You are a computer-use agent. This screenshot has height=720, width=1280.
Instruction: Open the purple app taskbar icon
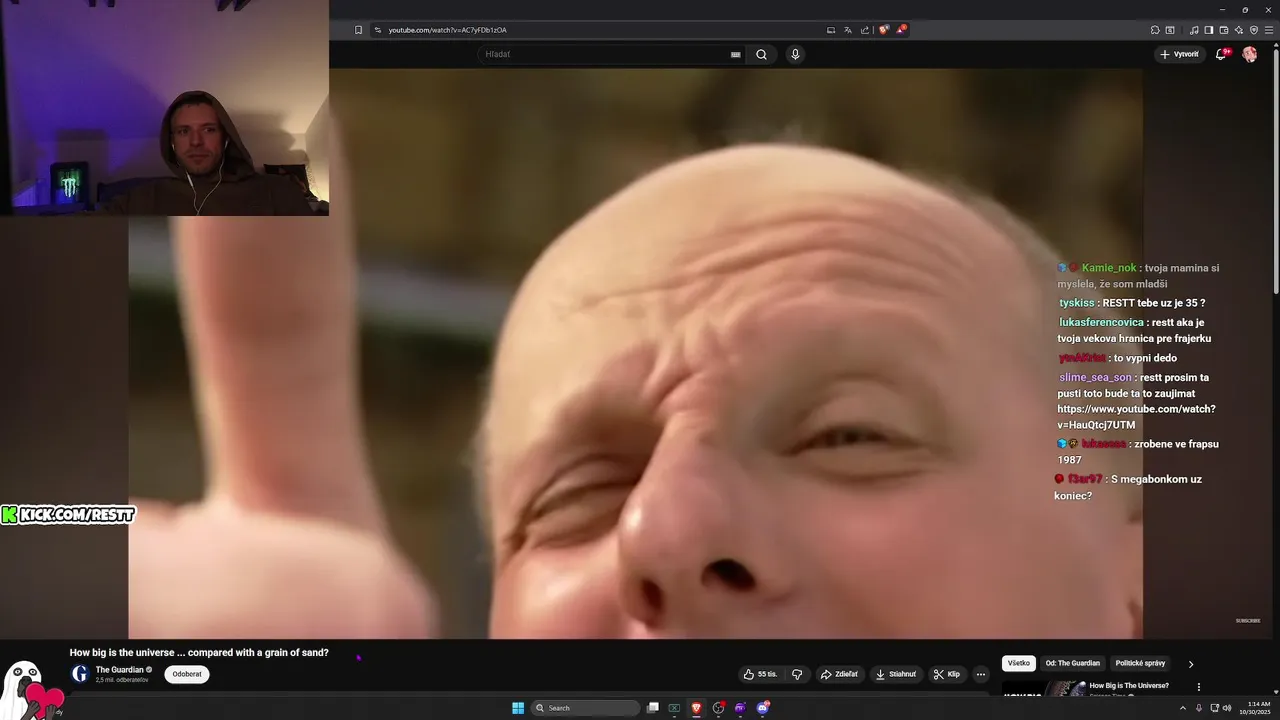click(x=740, y=708)
